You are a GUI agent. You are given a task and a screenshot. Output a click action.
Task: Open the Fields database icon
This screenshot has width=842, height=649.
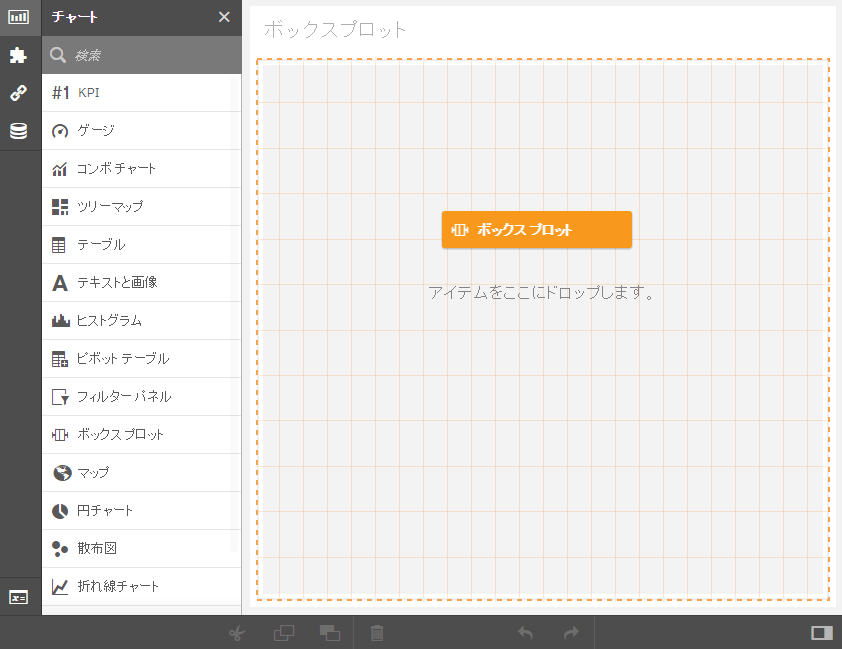pyautogui.click(x=18, y=131)
